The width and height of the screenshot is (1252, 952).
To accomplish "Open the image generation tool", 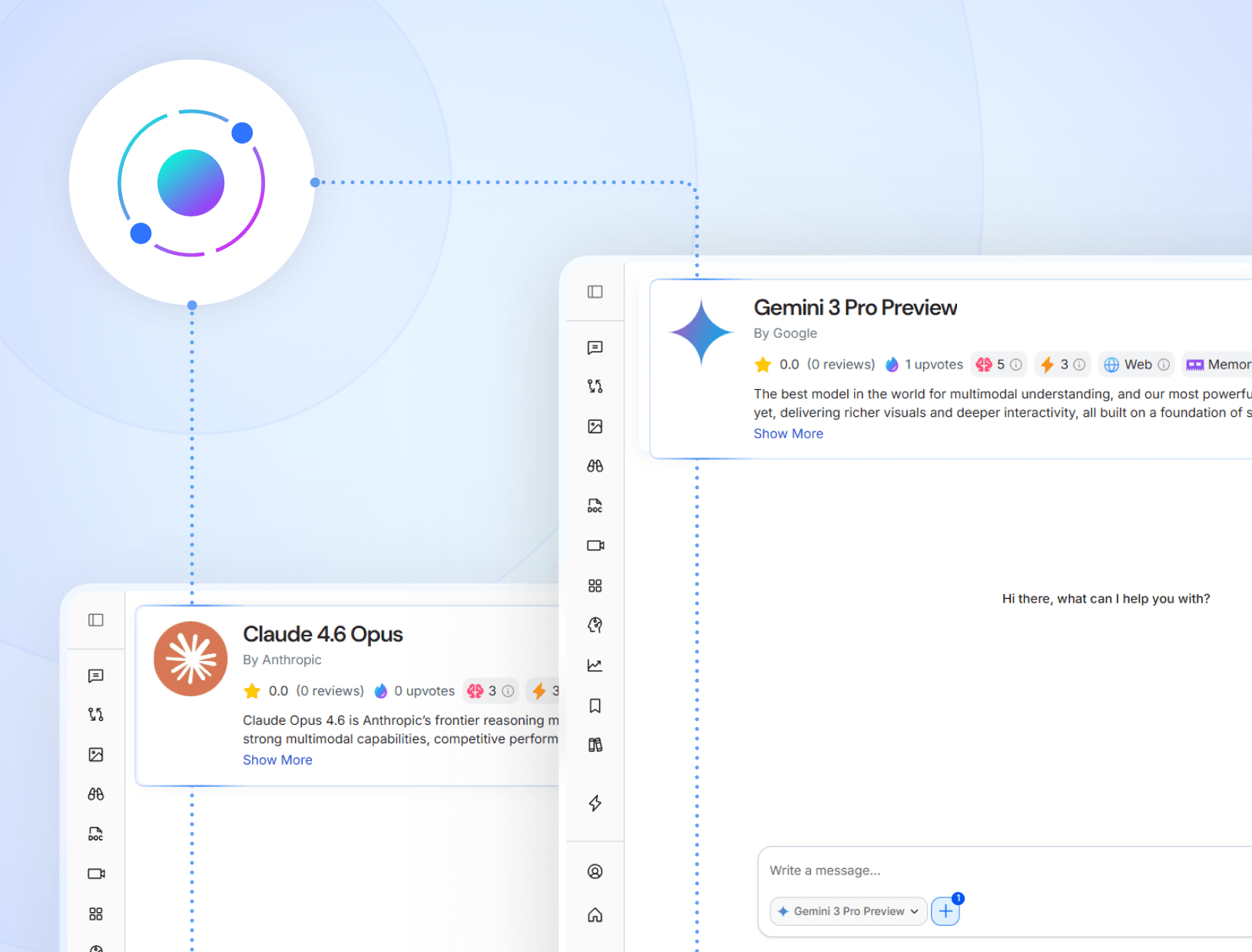I will coord(595,426).
